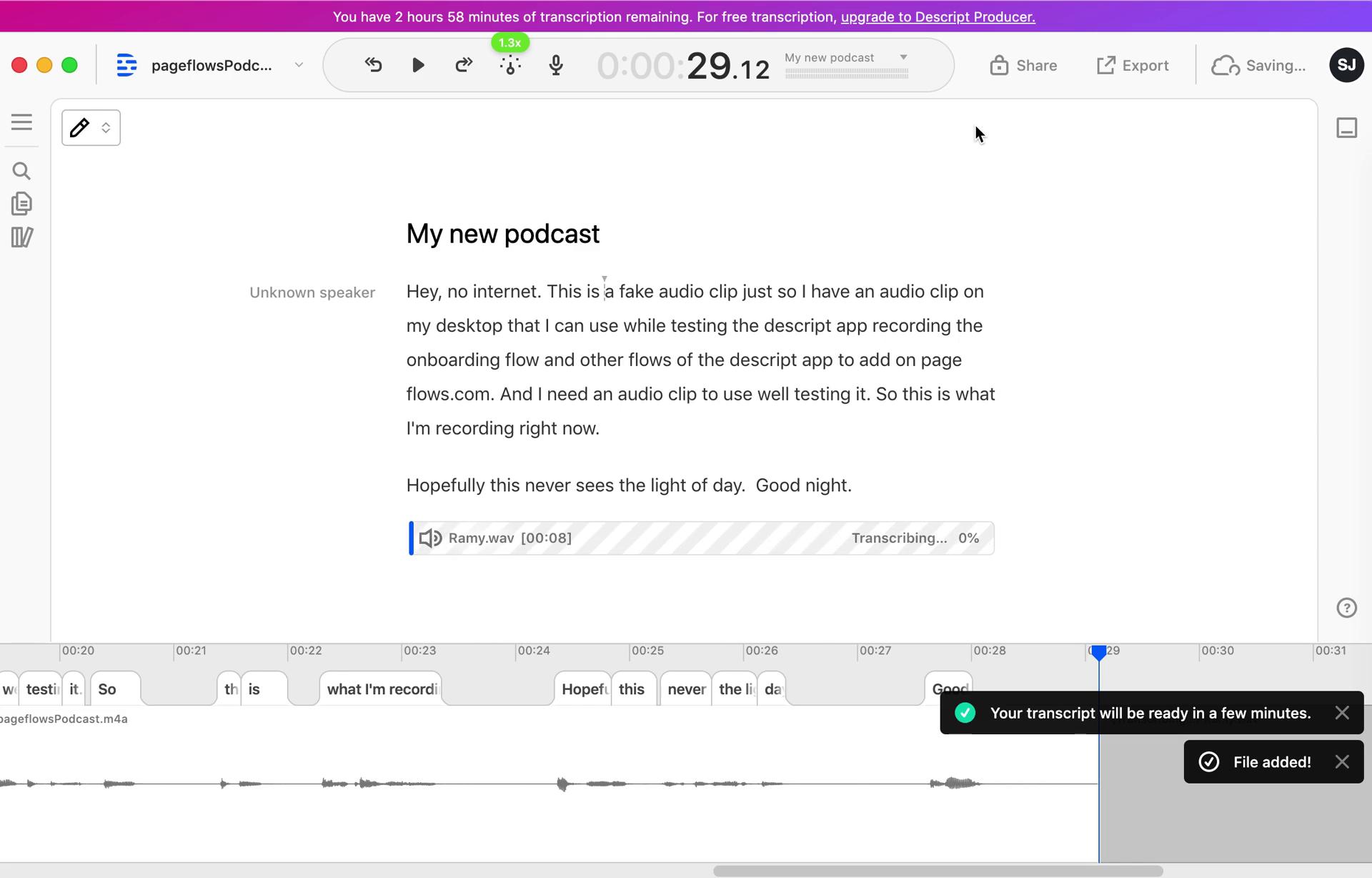Image resolution: width=1372 pixels, height=878 pixels.
Task: Select the 'So' word block in timeline
Action: coord(115,689)
